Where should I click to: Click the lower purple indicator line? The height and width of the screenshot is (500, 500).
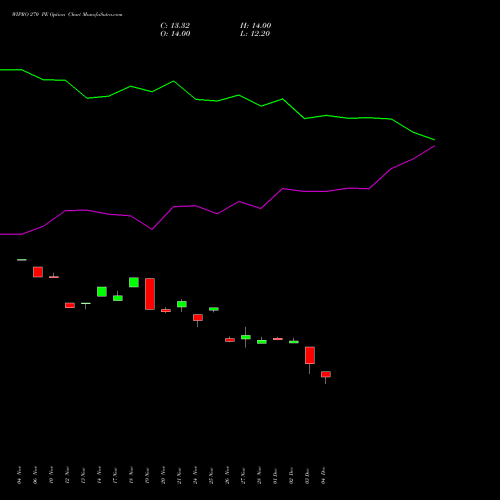point(217,213)
